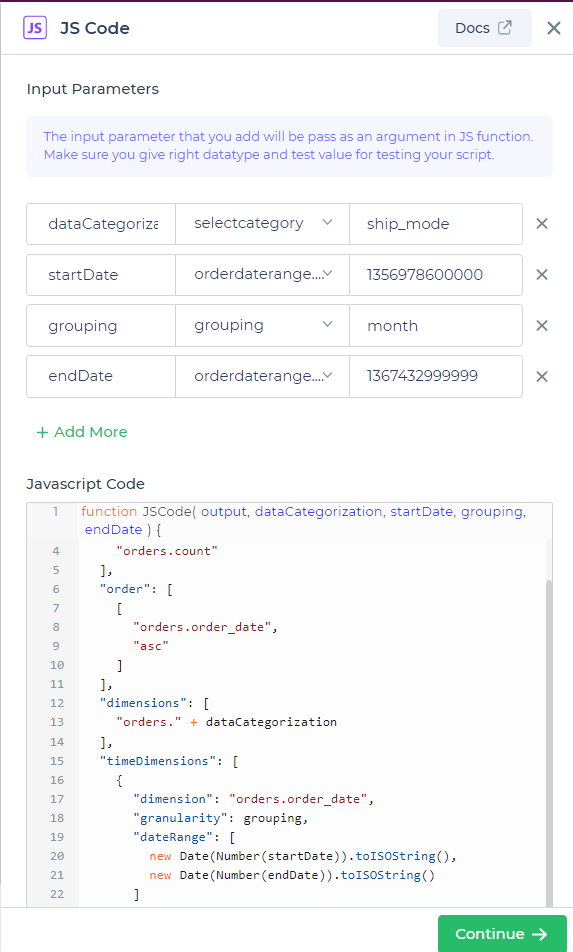Click the "granularity": grouping line
Viewport: 573px width, 952px height.
click(x=221, y=818)
